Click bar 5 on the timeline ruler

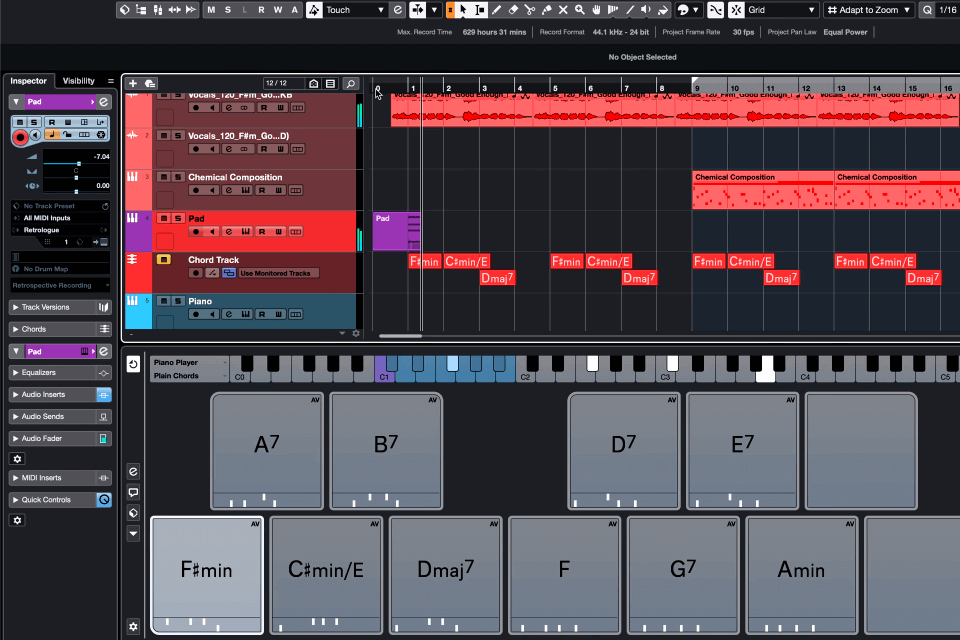(554, 88)
